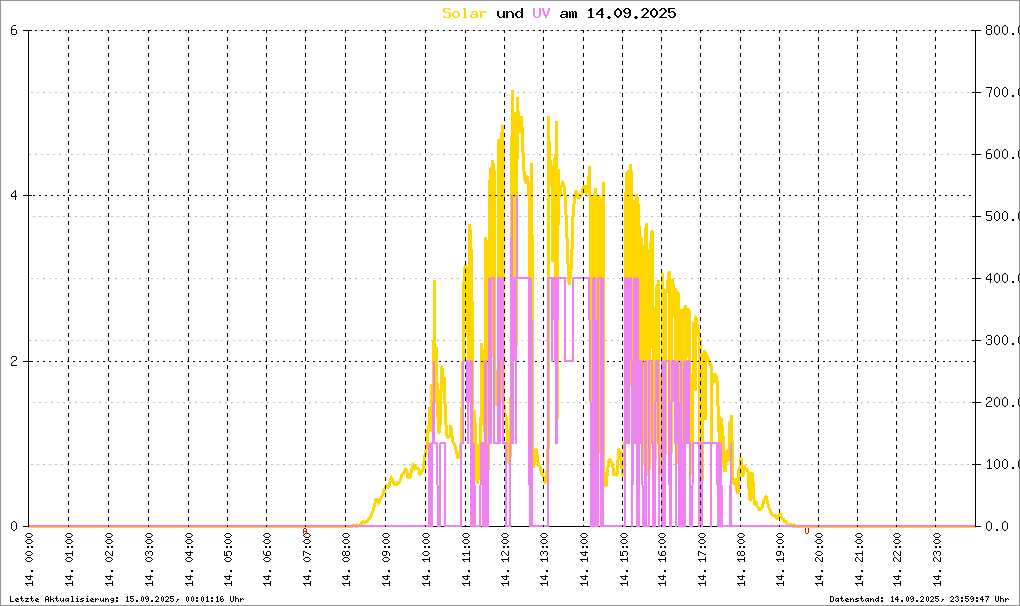This screenshot has width=1020, height=606.
Task: Click the x-axis label '14. 08:00'
Action: click(x=346, y=560)
